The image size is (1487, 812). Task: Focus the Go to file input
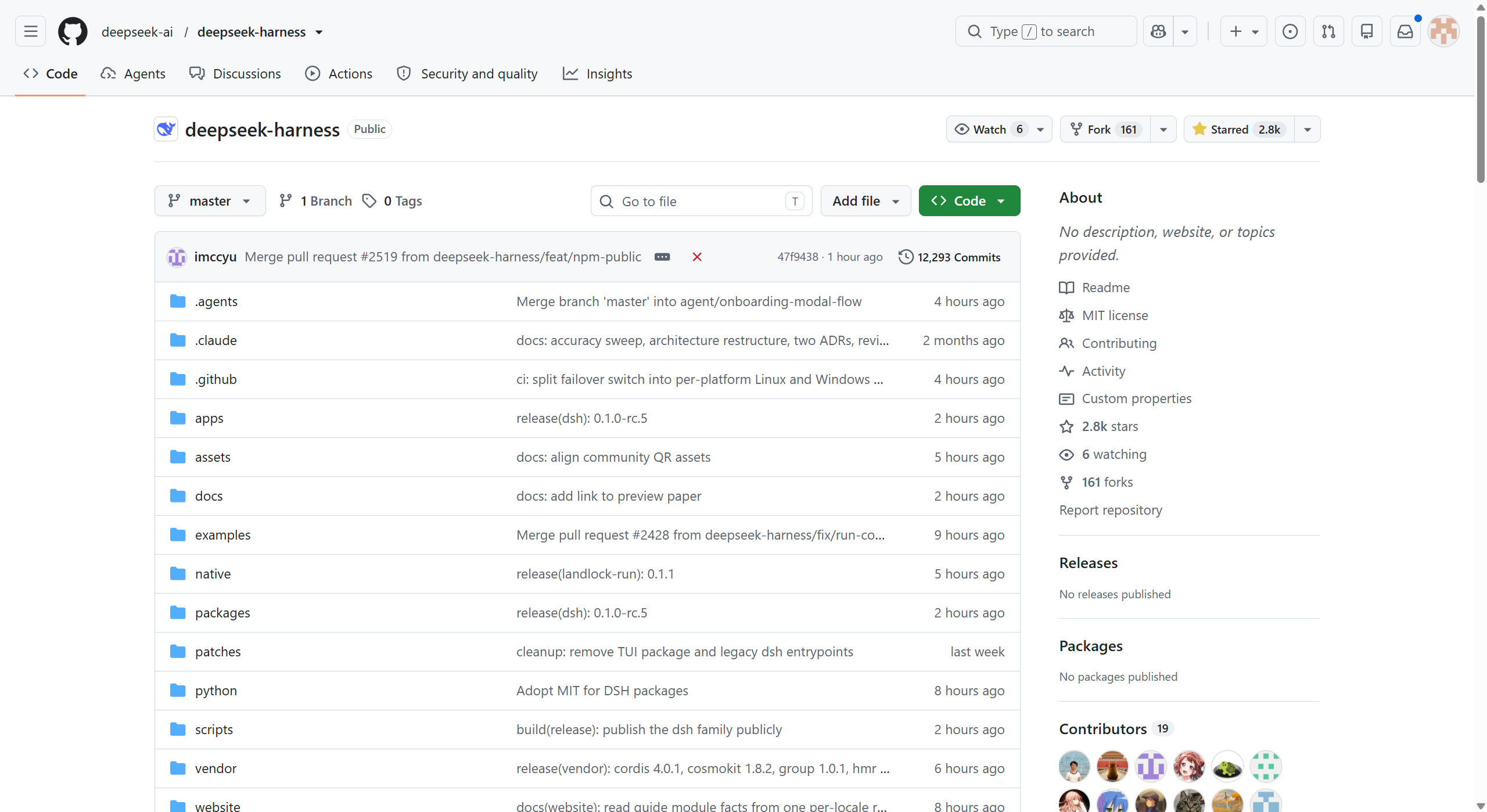click(701, 201)
